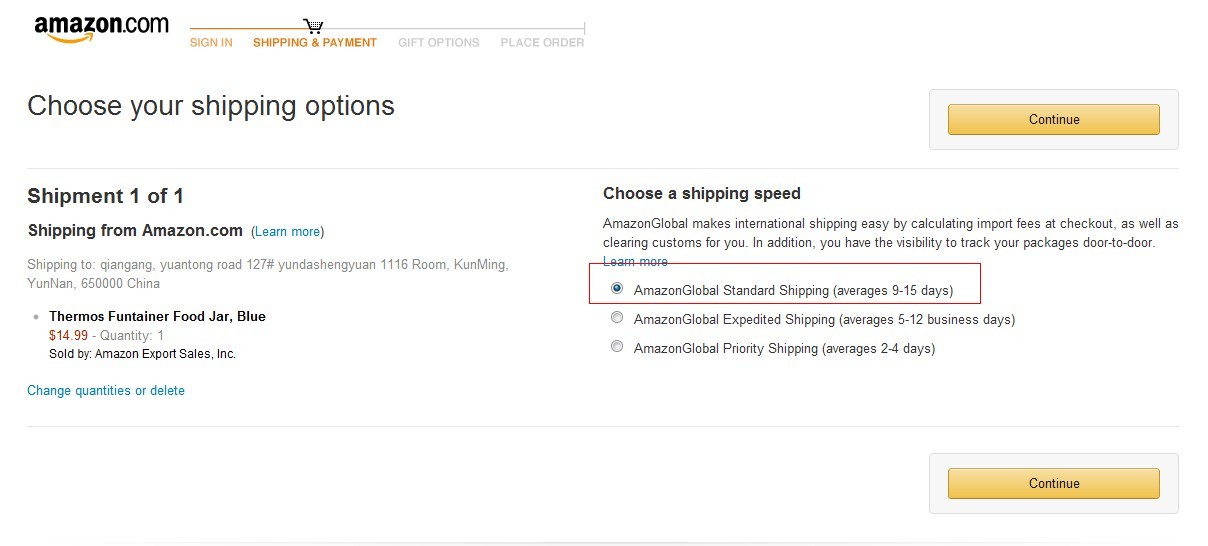Click the Standard Shipping 9-15 days label
Viewport: 1208px width, 546px height.
[793, 291]
